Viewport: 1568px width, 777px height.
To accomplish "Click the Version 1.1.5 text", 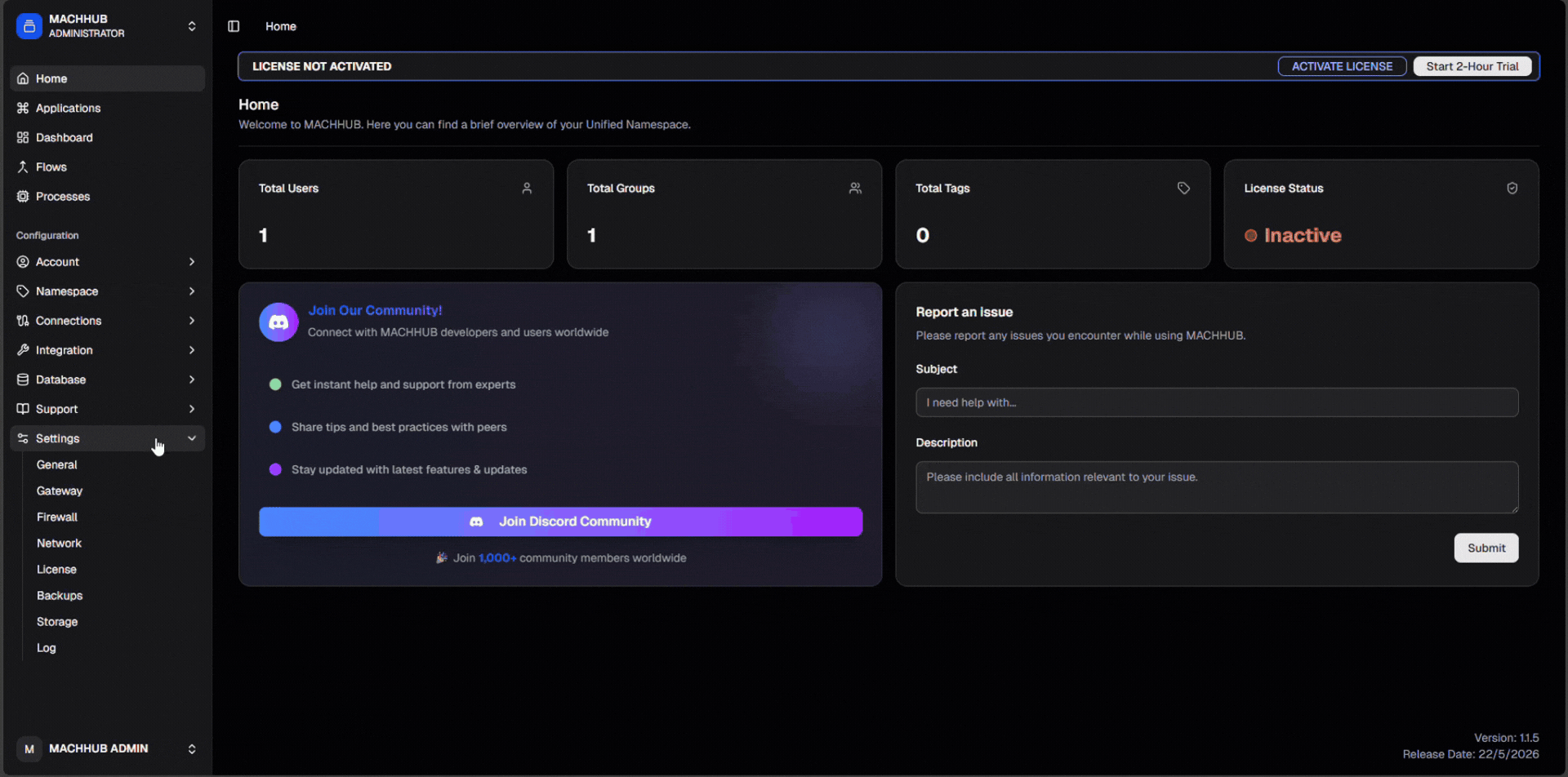I will coord(1506,738).
